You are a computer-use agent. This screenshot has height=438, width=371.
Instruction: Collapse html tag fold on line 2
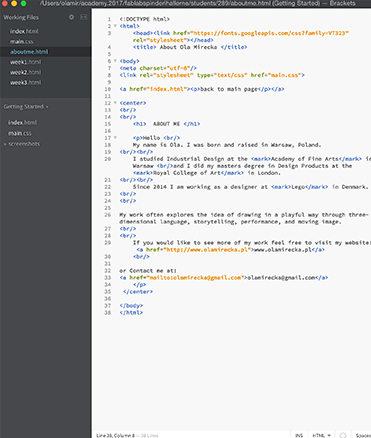point(115,26)
